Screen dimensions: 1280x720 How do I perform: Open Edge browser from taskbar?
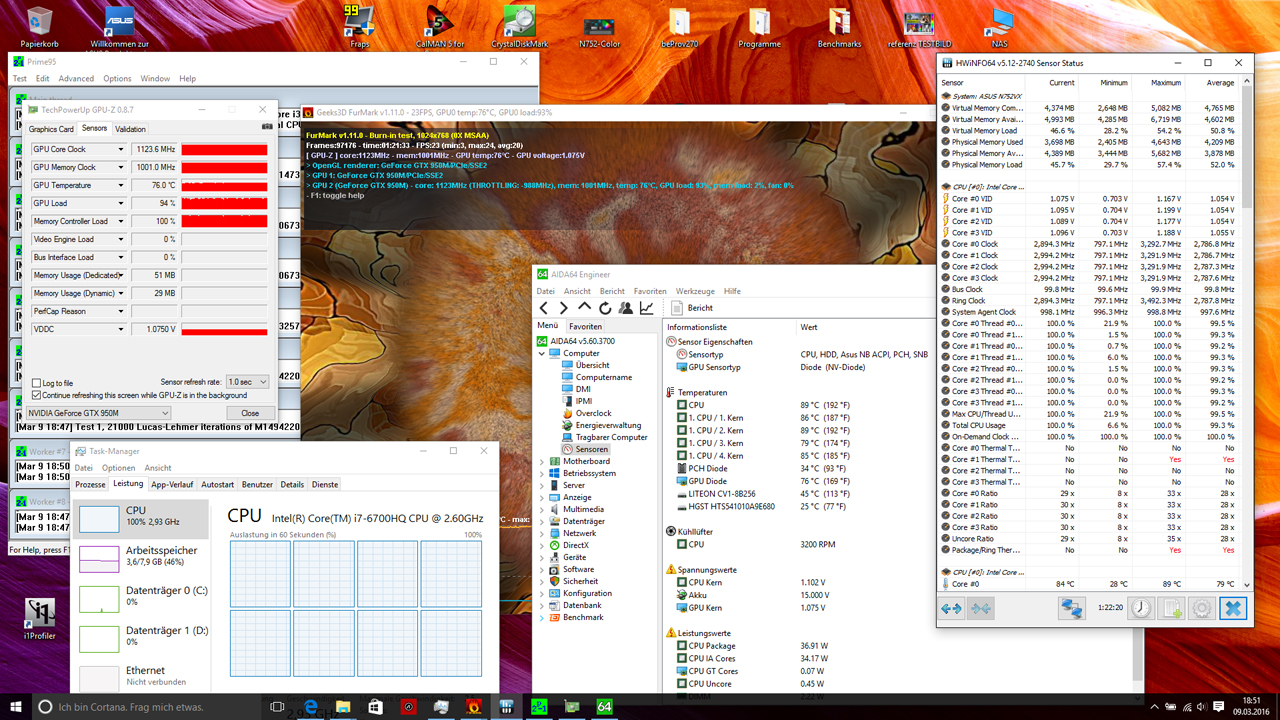[x=311, y=707]
